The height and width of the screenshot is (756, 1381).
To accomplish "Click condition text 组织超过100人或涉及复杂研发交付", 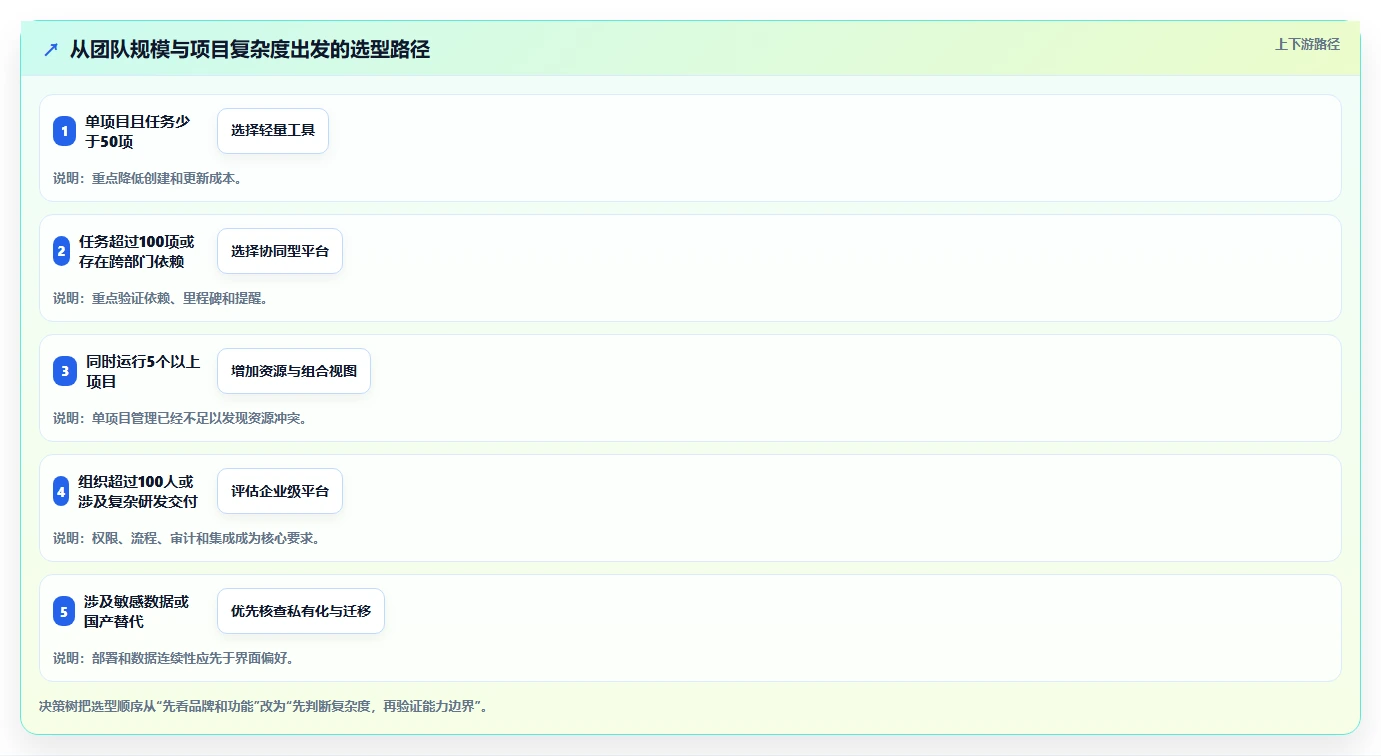I will (138, 491).
